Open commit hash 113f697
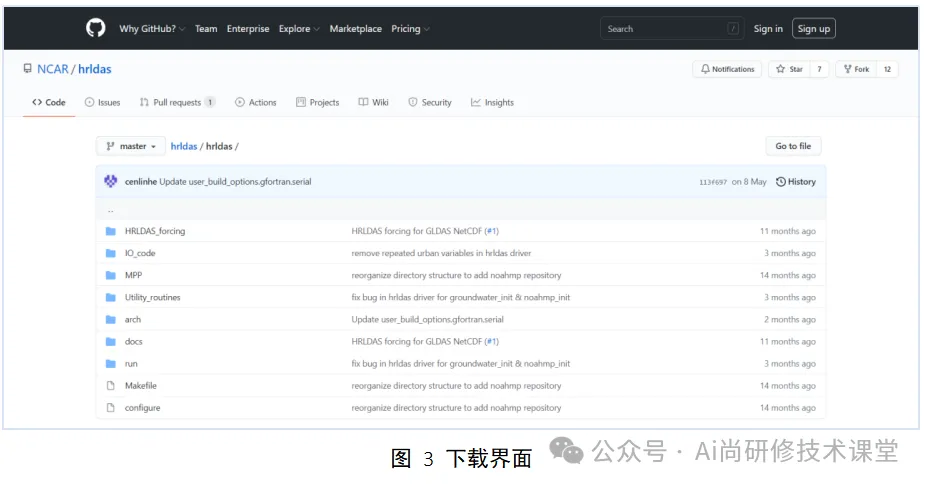928x488 pixels. click(x=713, y=182)
